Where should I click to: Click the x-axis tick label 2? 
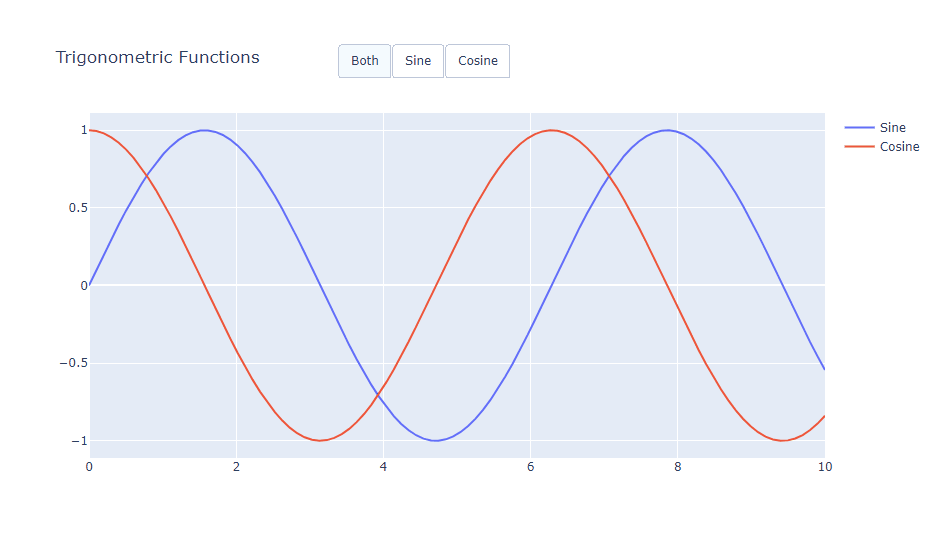[x=236, y=467]
